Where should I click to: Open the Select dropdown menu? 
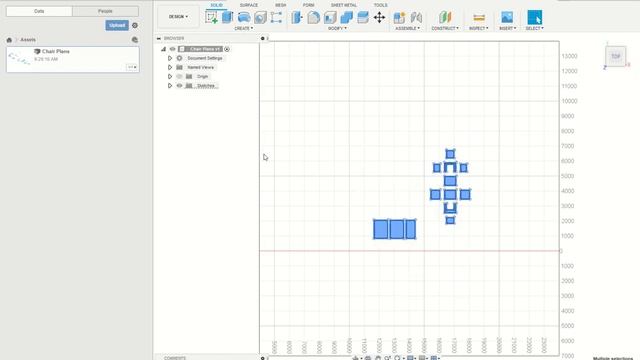[534, 29]
